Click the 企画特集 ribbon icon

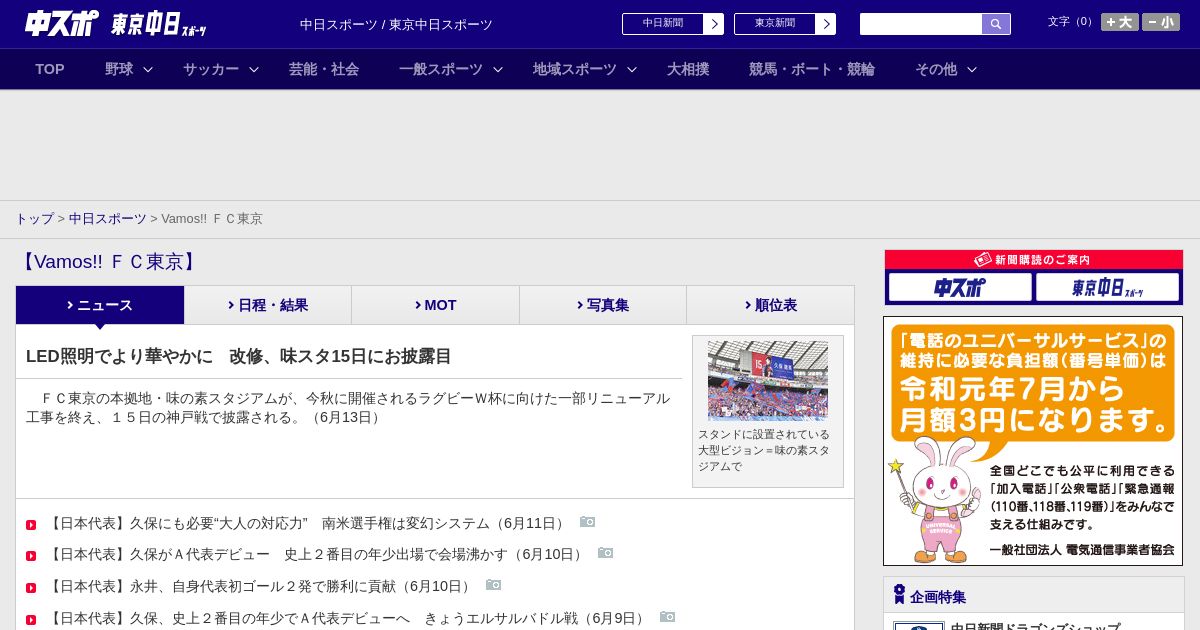tap(899, 595)
